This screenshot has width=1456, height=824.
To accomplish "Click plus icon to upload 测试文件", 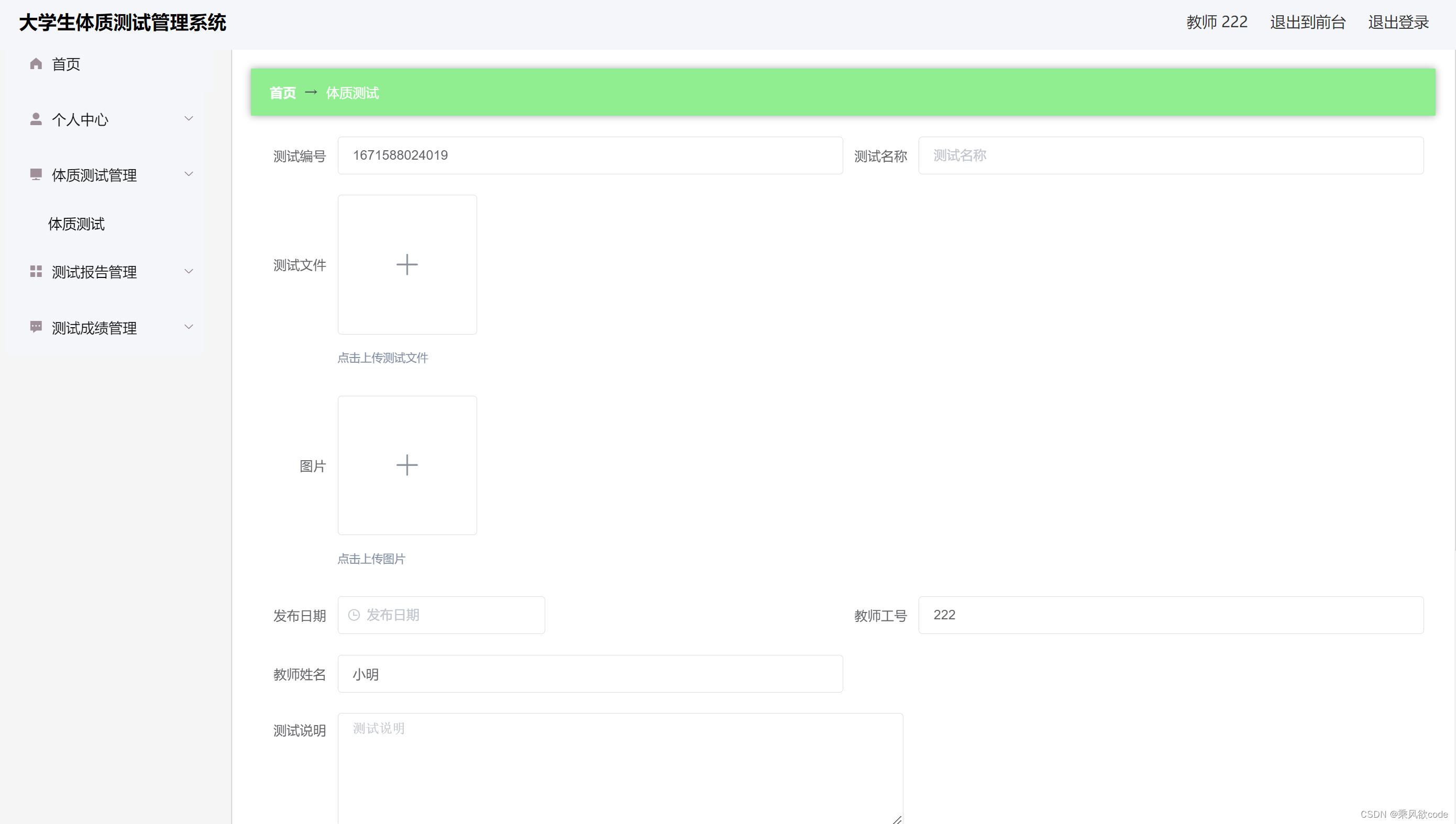I will [406, 264].
